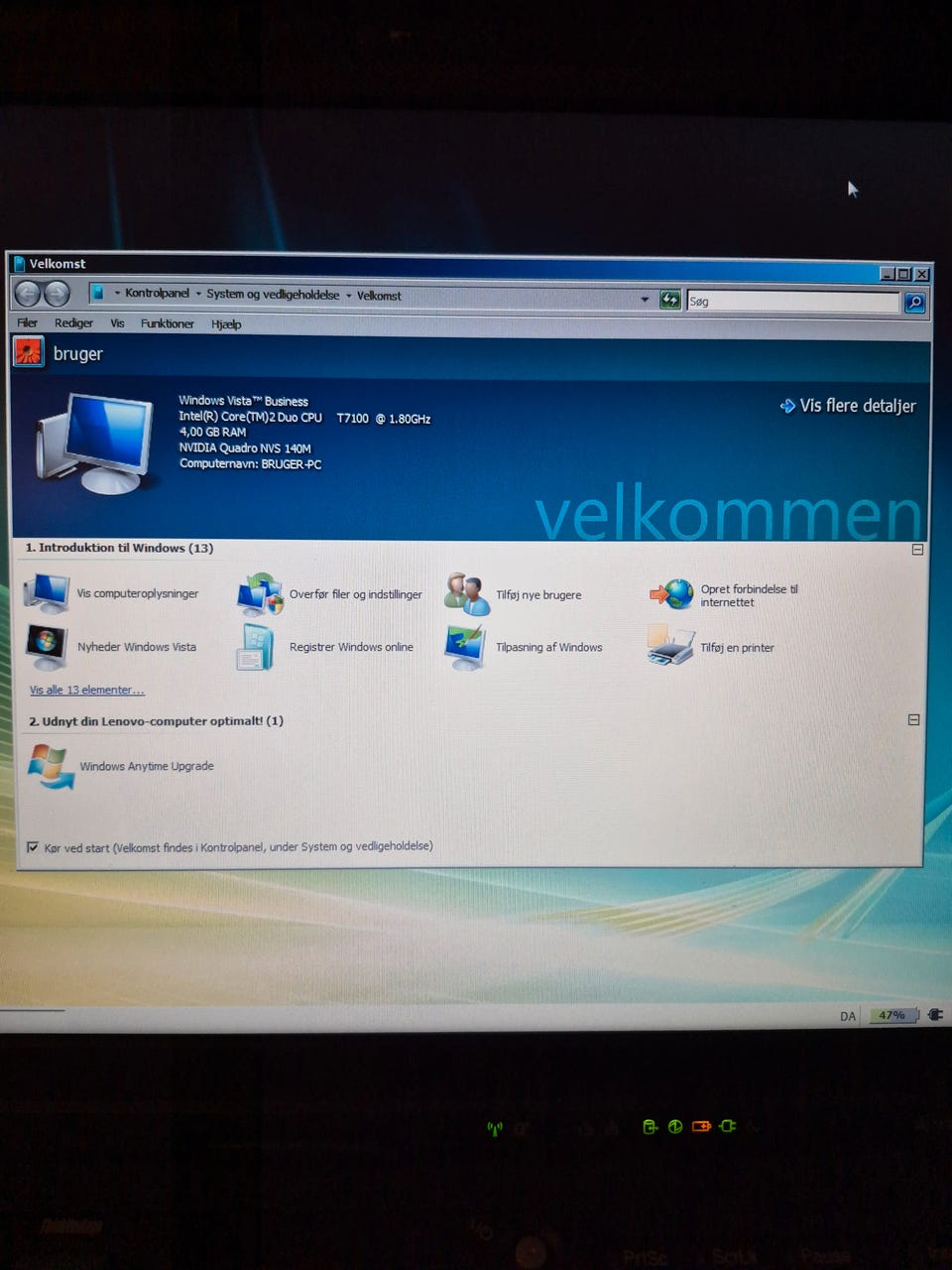Open Tilpasning af Windows icon
This screenshot has height=1270, width=952.
pyautogui.click(x=465, y=647)
